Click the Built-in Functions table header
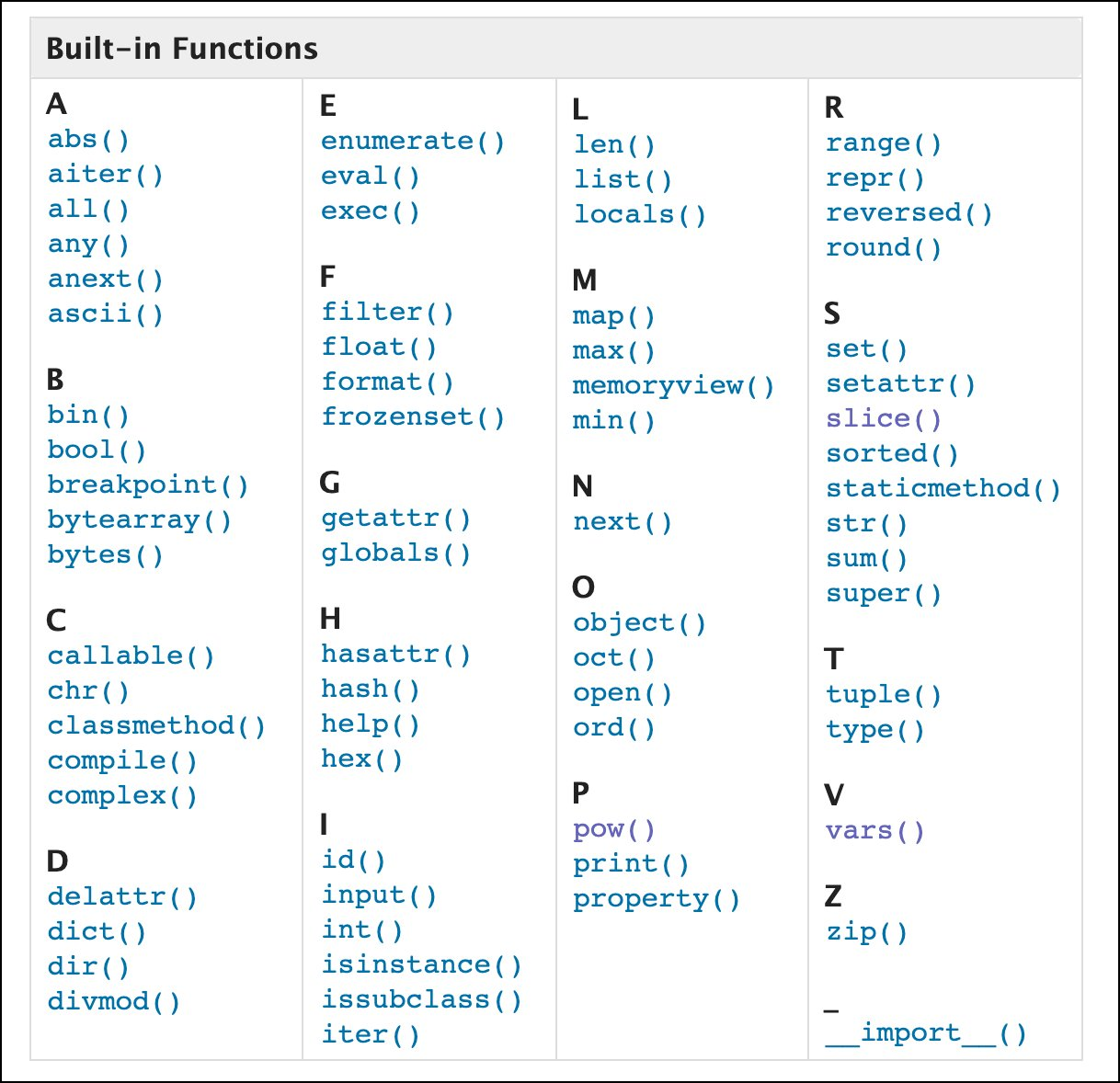Viewport: 1120px width, 1083px height. point(182,49)
